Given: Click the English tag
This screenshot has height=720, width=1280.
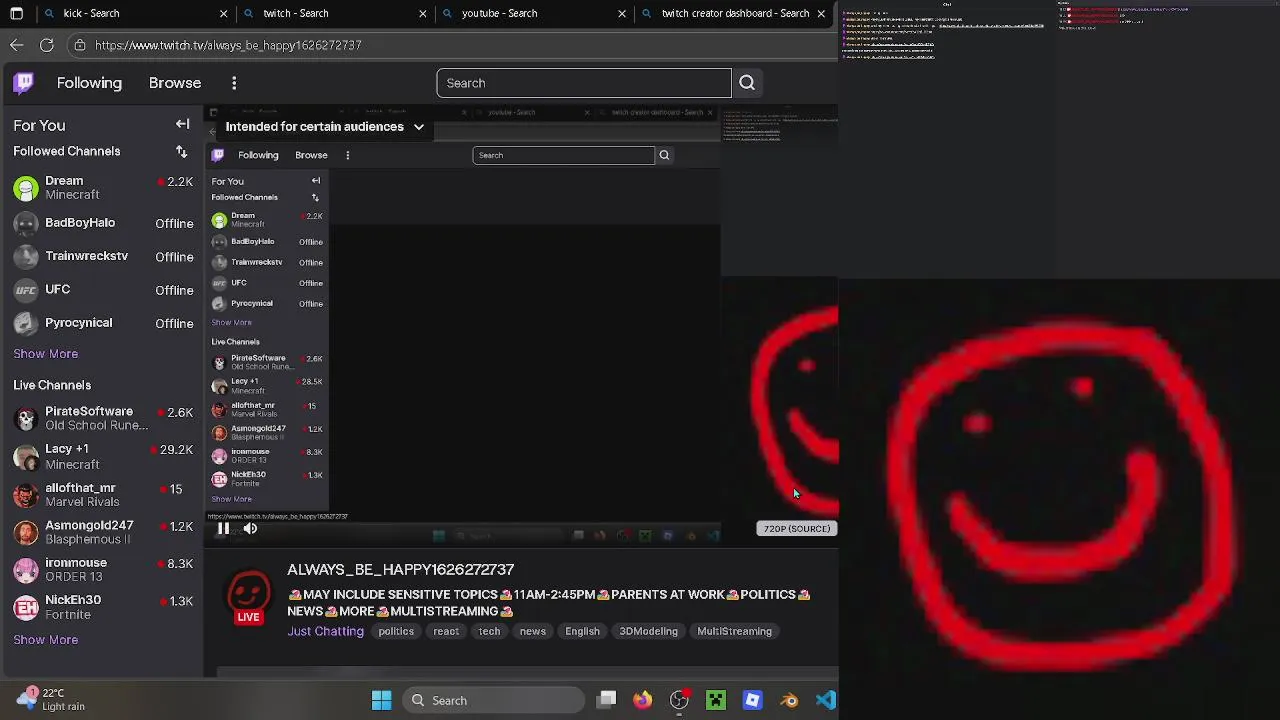Looking at the screenshot, I should [x=582, y=631].
